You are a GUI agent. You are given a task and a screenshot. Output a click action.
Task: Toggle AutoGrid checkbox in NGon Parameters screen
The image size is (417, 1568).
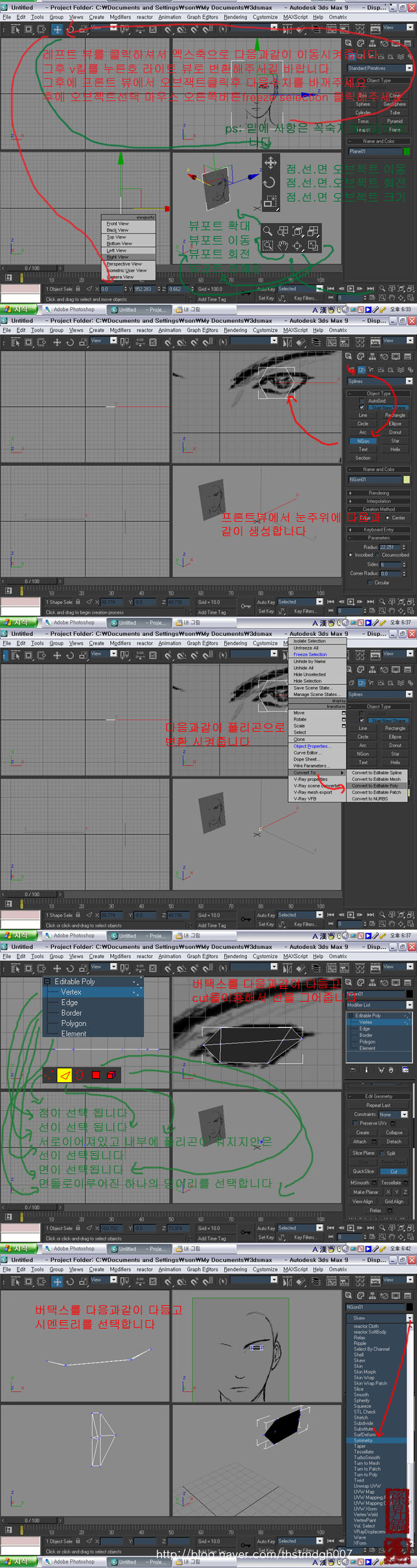[362, 401]
